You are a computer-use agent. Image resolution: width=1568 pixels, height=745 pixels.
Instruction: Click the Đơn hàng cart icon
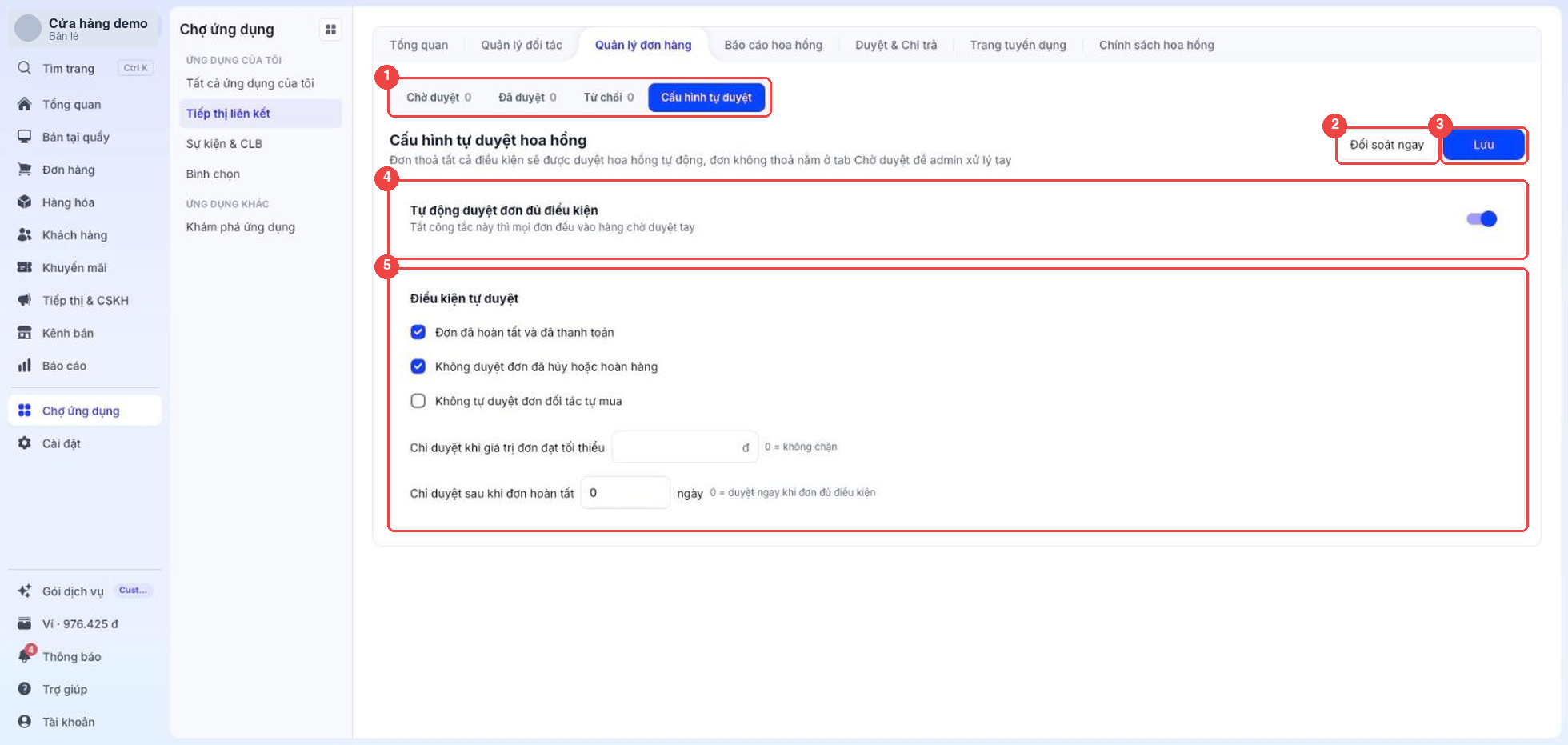pos(25,170)
